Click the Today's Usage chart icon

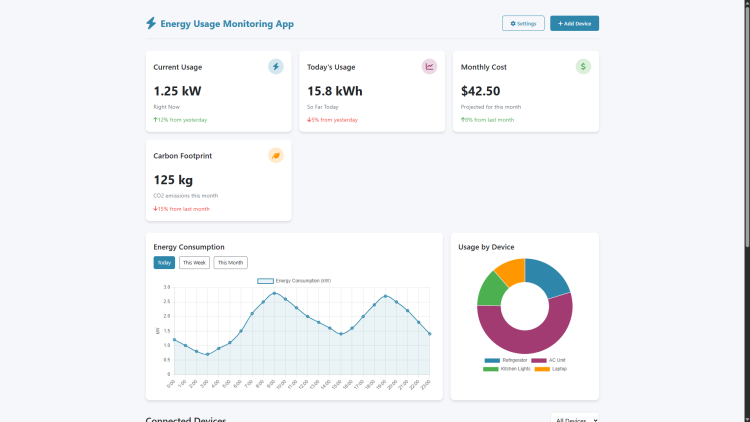click(430, 67)
